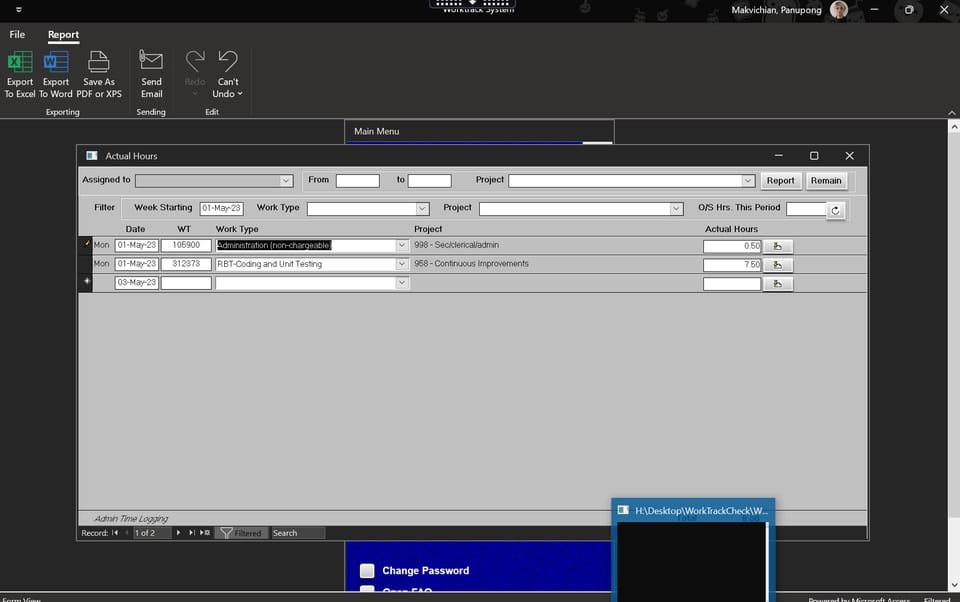Viewport: 960px width, 602px height.
Task: Click the new row's empty WT field
Action: pos(186,283)
